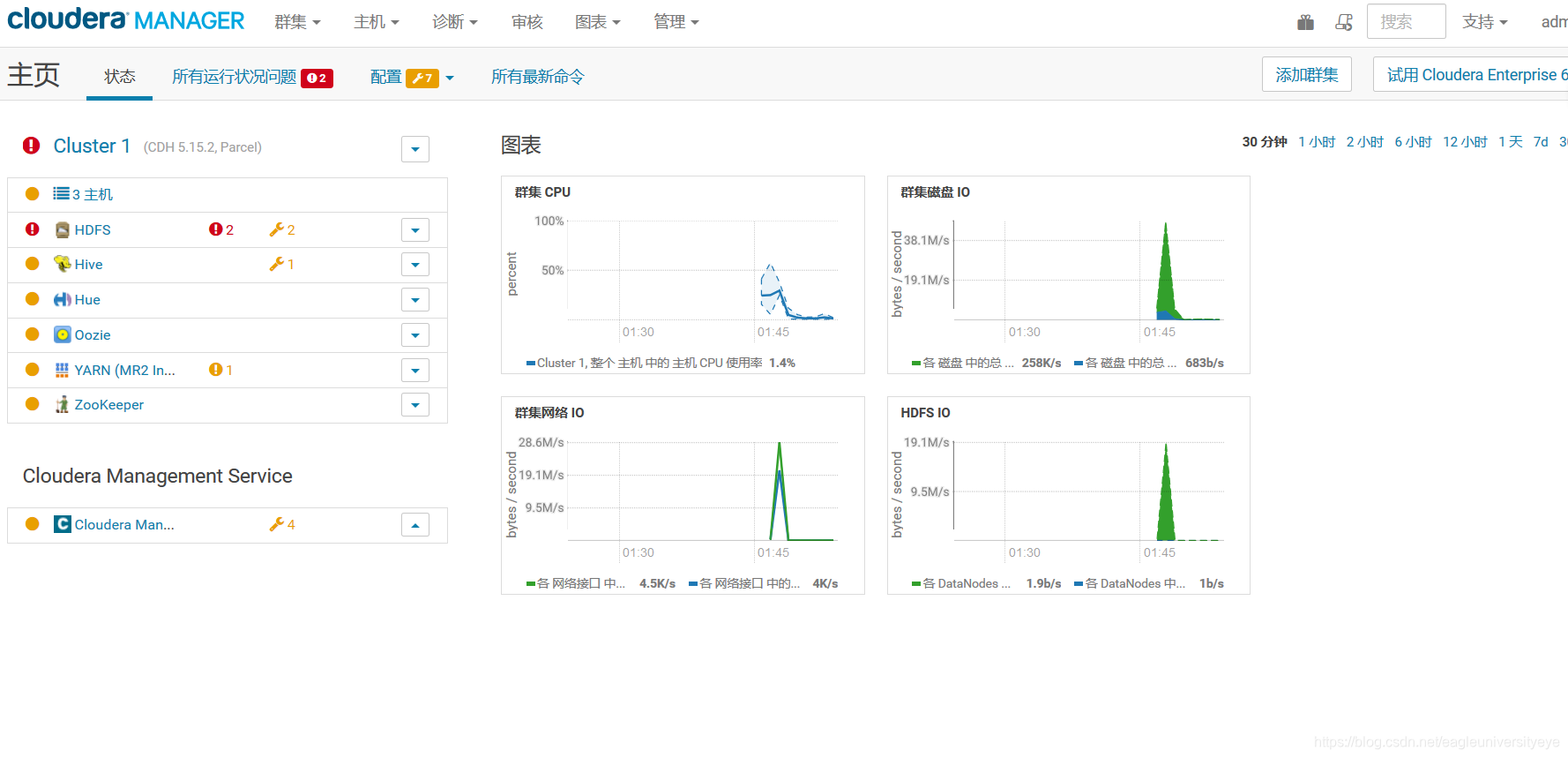The image size is (1568, 758).
Task: Click the YARN service icon
Action: tap(63, 370)
